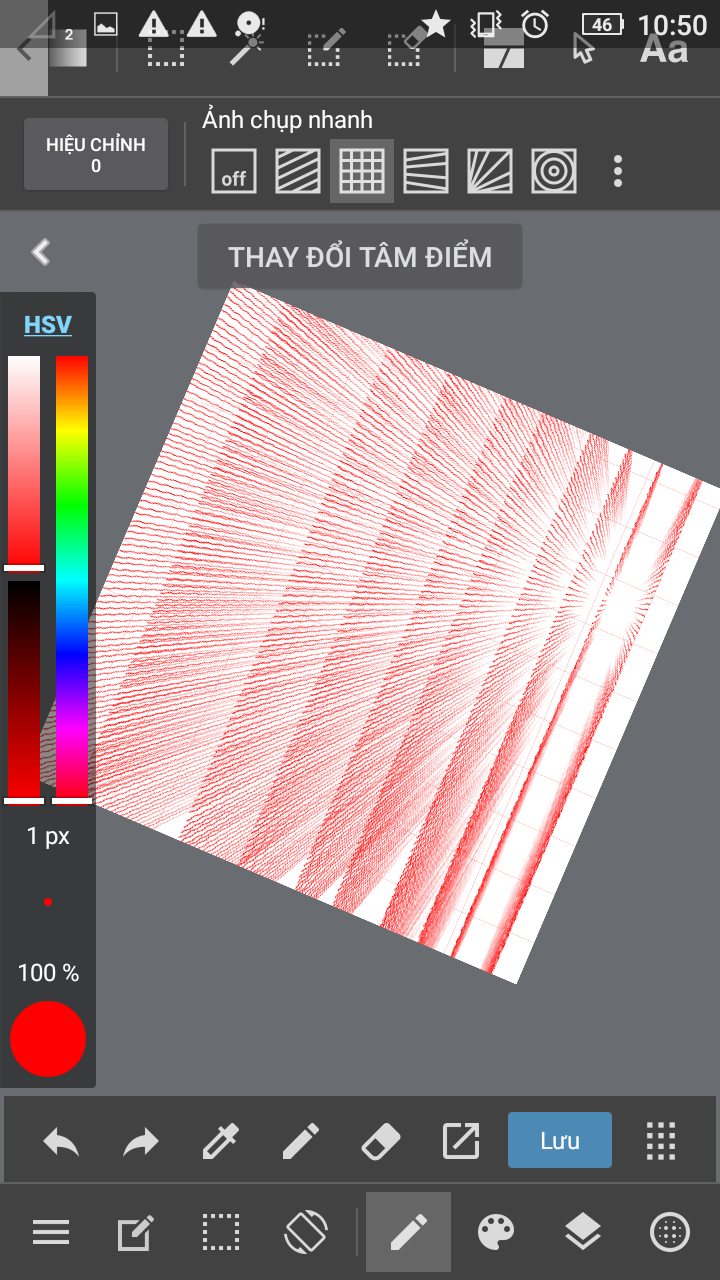Tap the 100 % opacity value

[48, 973]
